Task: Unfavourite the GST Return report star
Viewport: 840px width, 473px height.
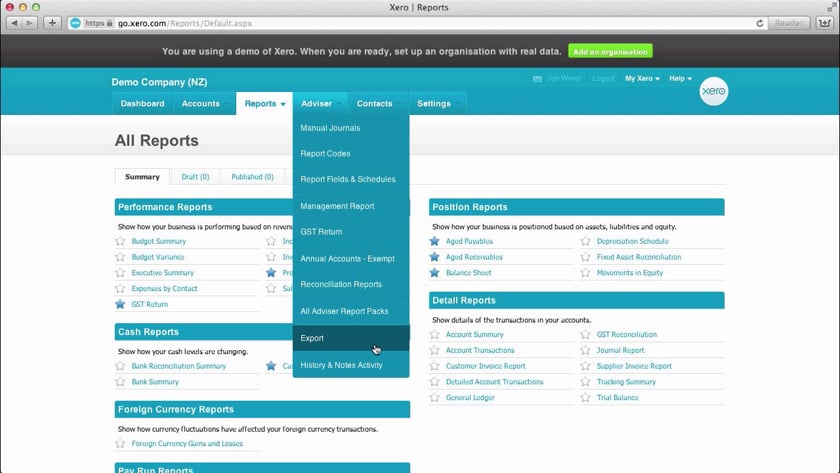Action: coord(120,304)
